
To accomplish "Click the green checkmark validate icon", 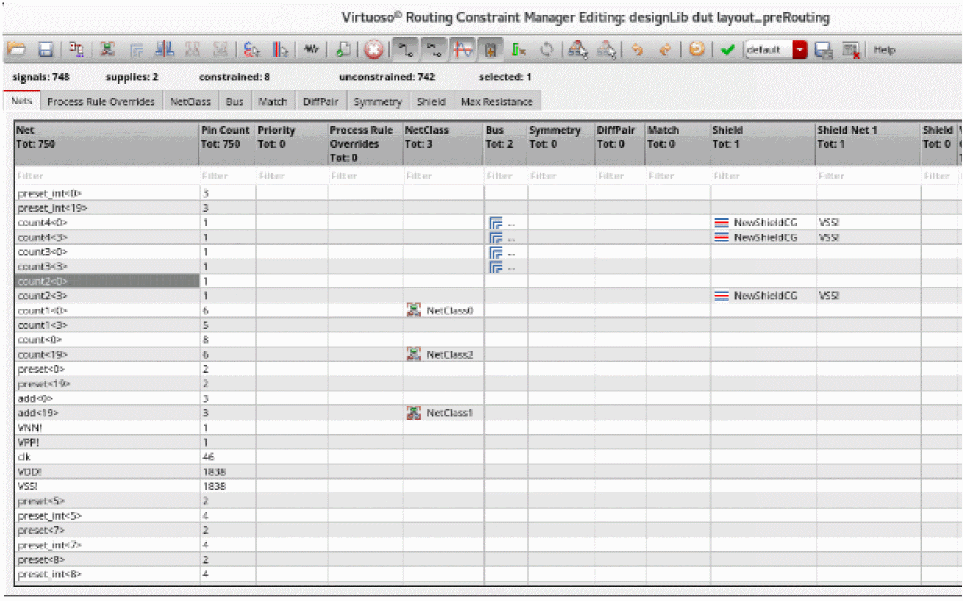I will click(x=727, y=49).
